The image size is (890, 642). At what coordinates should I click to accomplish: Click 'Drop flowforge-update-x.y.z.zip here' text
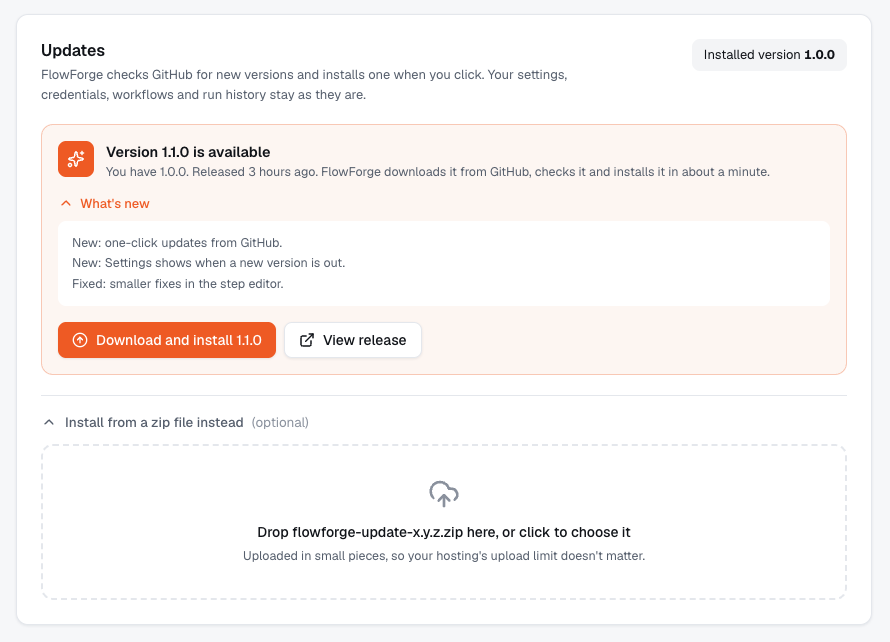point(444,532)
